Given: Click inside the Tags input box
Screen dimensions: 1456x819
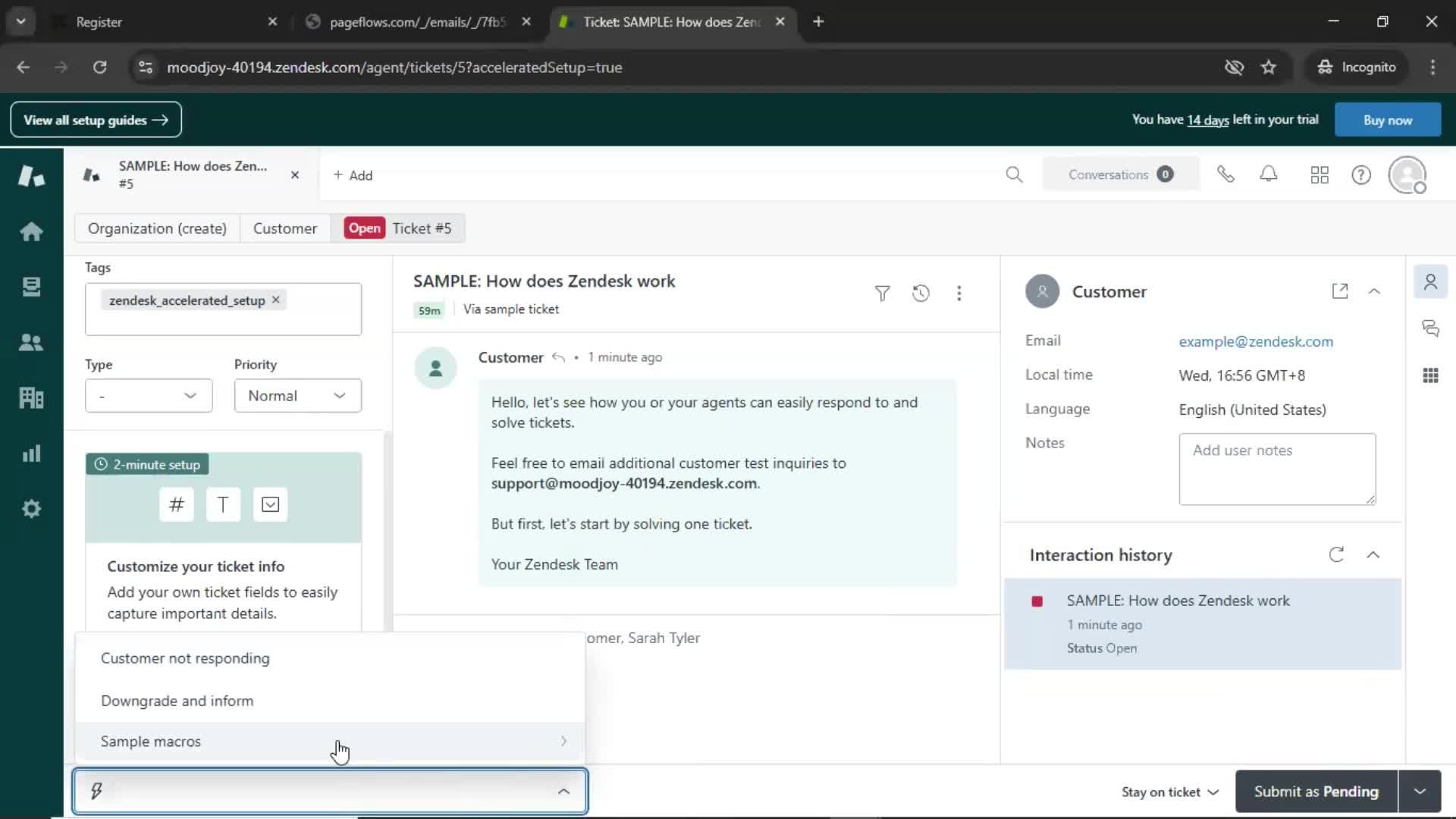Looking at the screenshot, I should 223,309.
